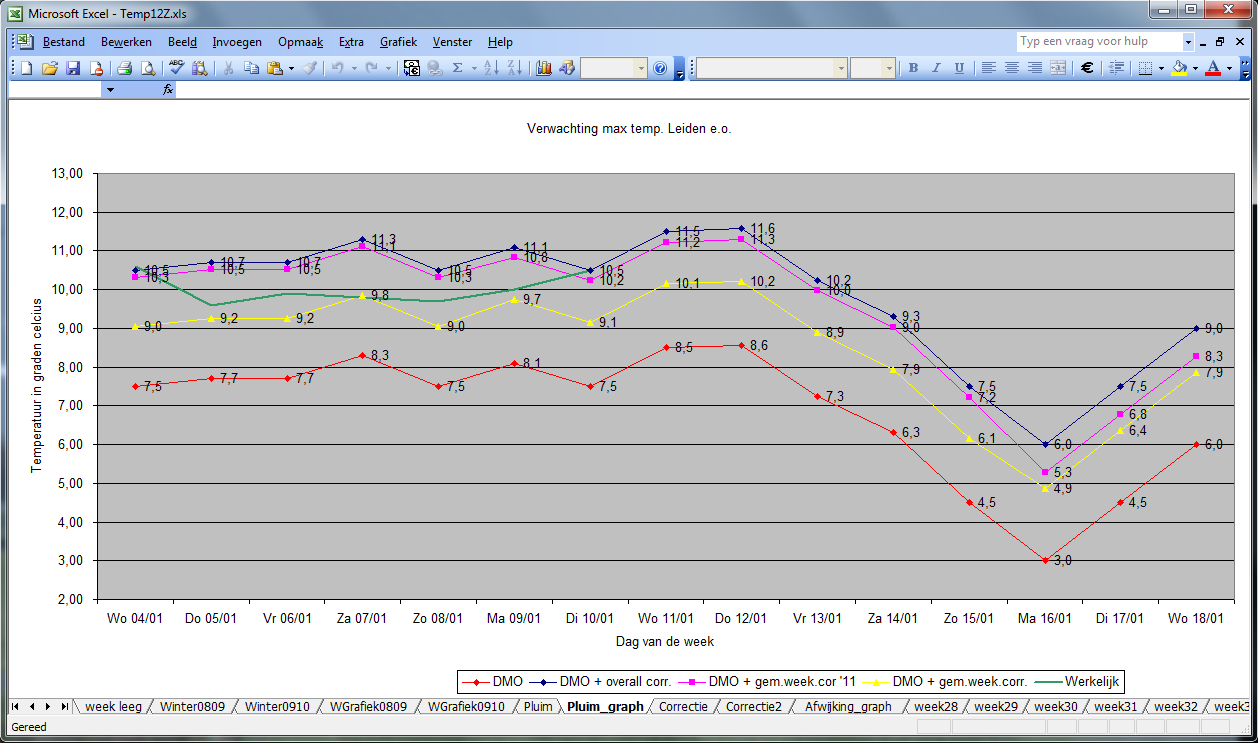Click Merge and Center icon
The height and width of the screenshot is (743, 1258).
click(x=1058, y=68)
